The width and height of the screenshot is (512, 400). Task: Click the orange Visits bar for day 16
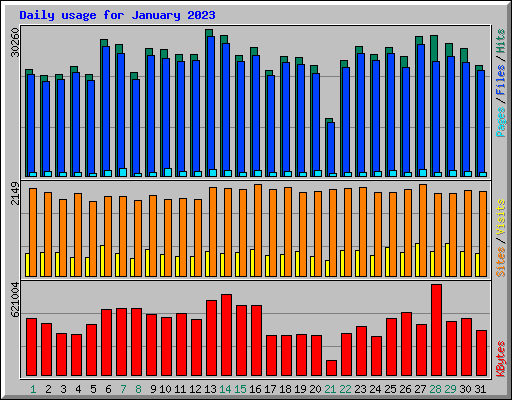click(x=258, y=230)
